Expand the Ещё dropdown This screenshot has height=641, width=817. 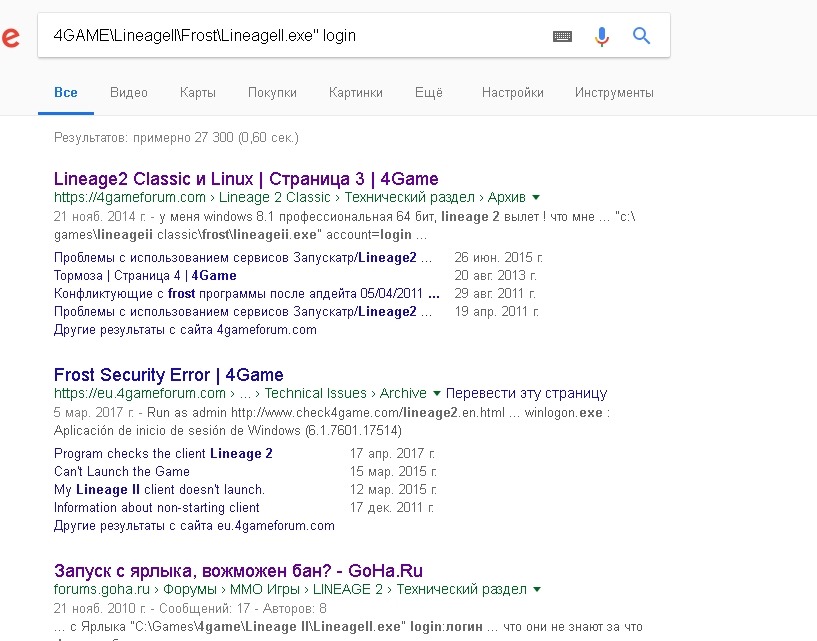[x=428, y=92]
